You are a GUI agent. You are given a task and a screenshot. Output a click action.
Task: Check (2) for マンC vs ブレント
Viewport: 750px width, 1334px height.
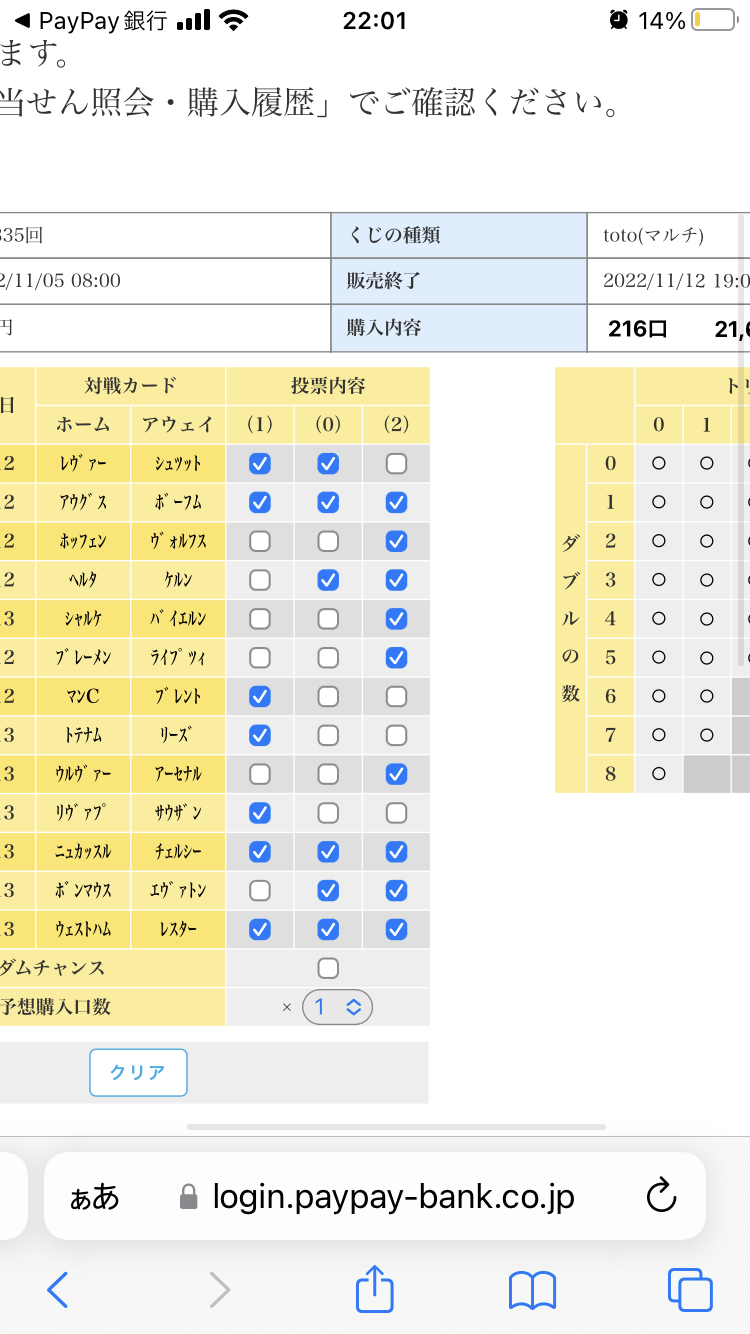tap(396, 696)
